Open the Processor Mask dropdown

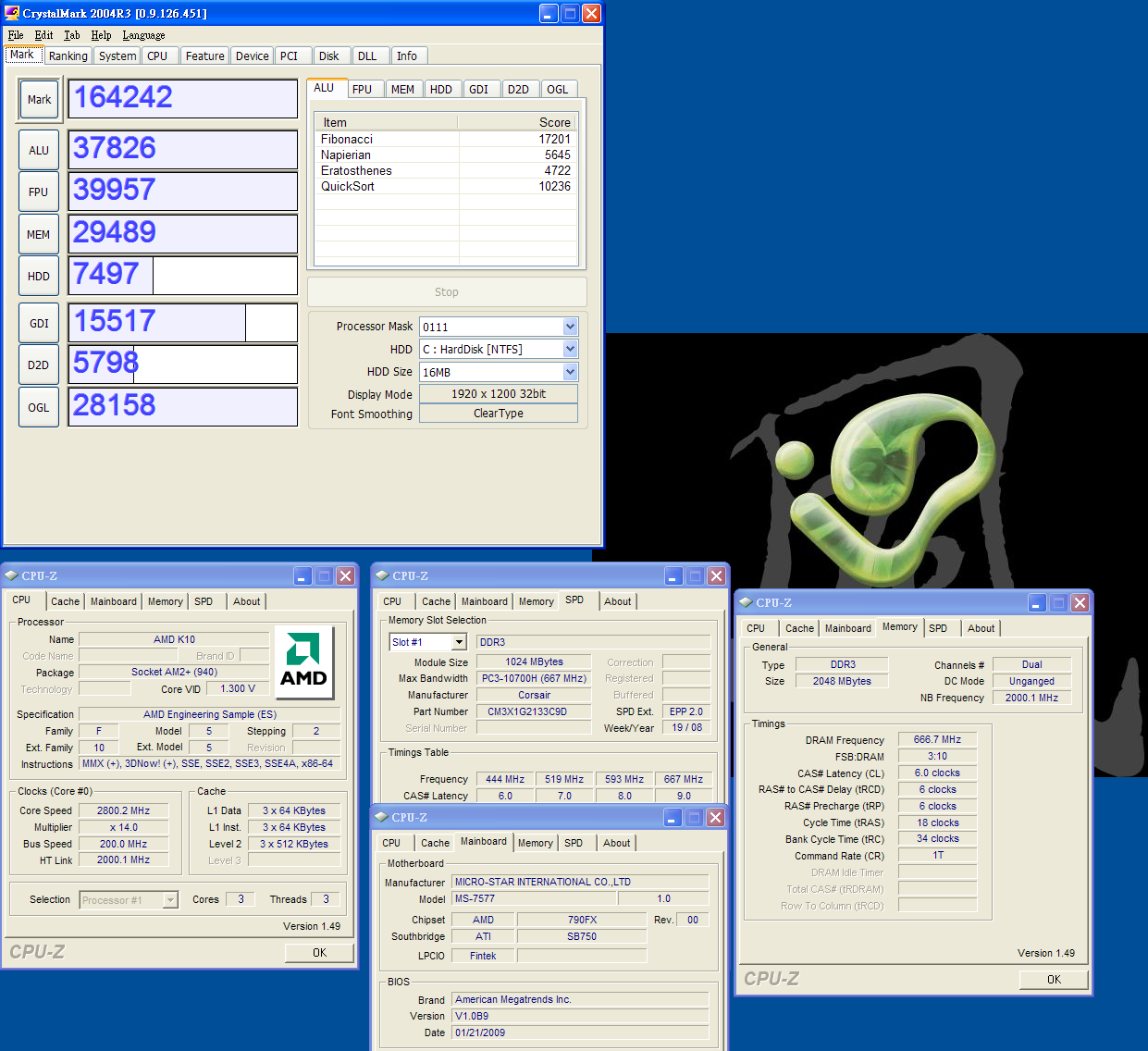pos(570,327)
